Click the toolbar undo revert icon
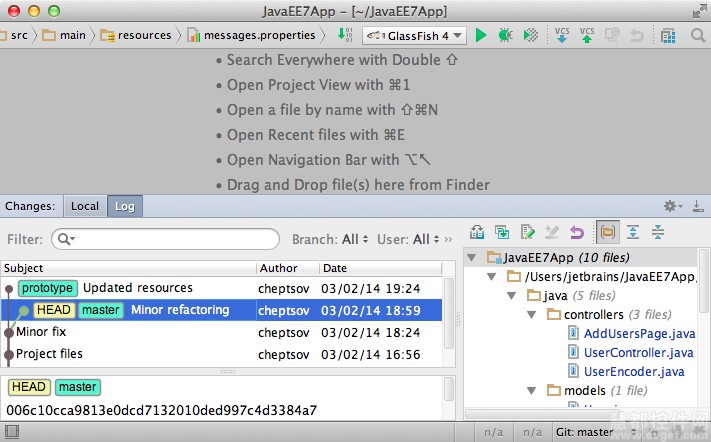Viewport: 711px width, 442px height. (637, 35)
